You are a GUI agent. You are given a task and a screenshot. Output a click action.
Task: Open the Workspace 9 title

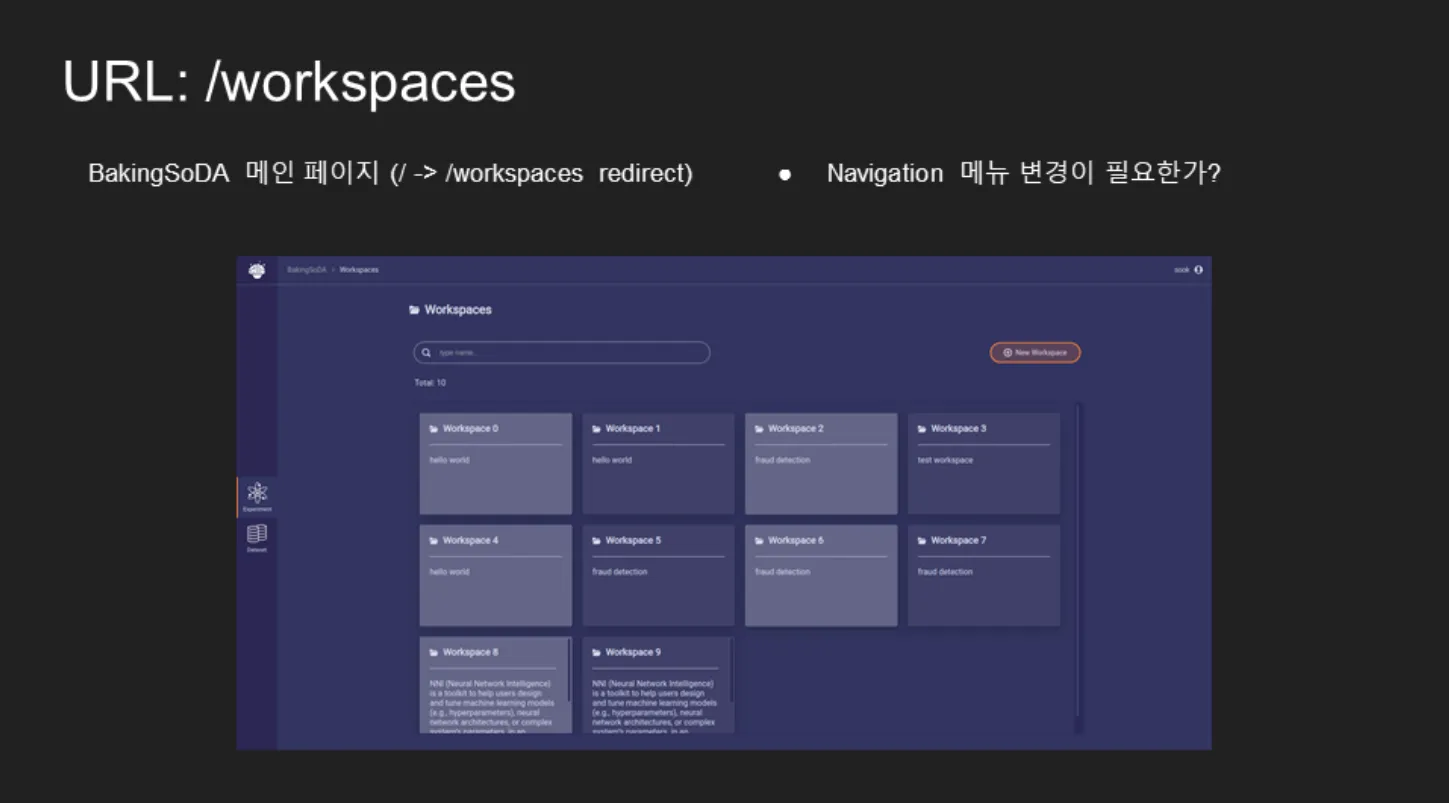click(x=633, y=653)
